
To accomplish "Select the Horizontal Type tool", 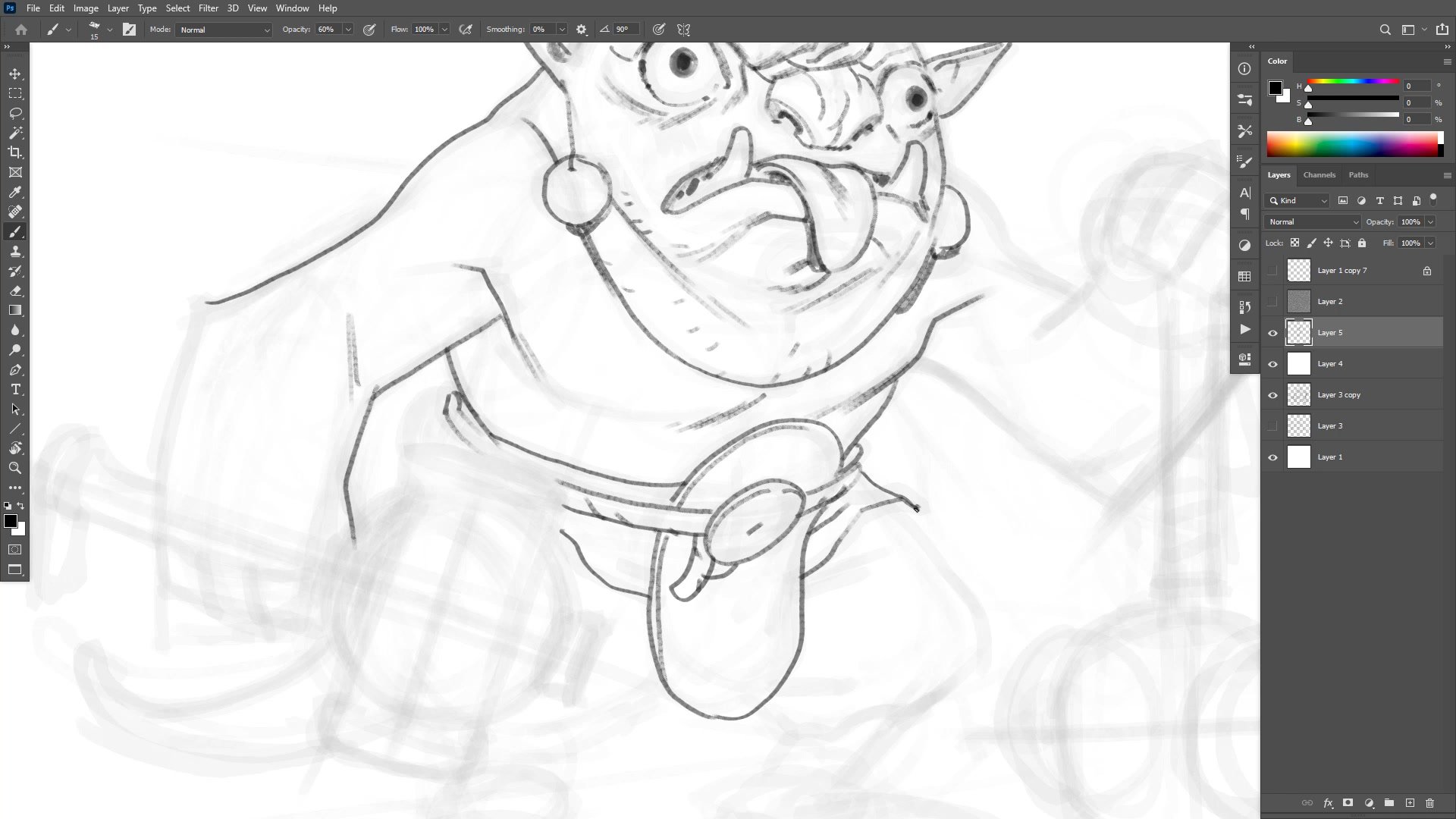I will (15, 390).
